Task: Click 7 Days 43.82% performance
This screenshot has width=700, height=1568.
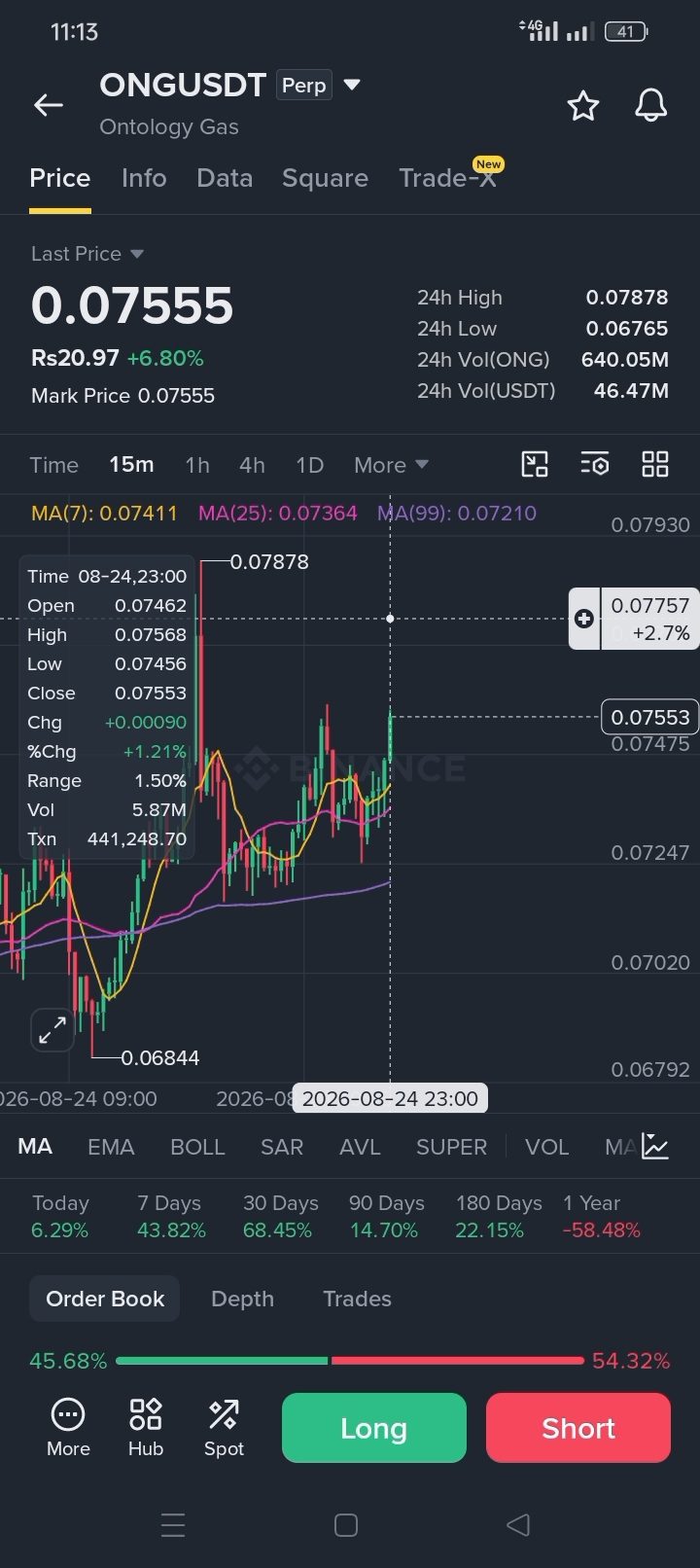Action: coord(171,1217)
